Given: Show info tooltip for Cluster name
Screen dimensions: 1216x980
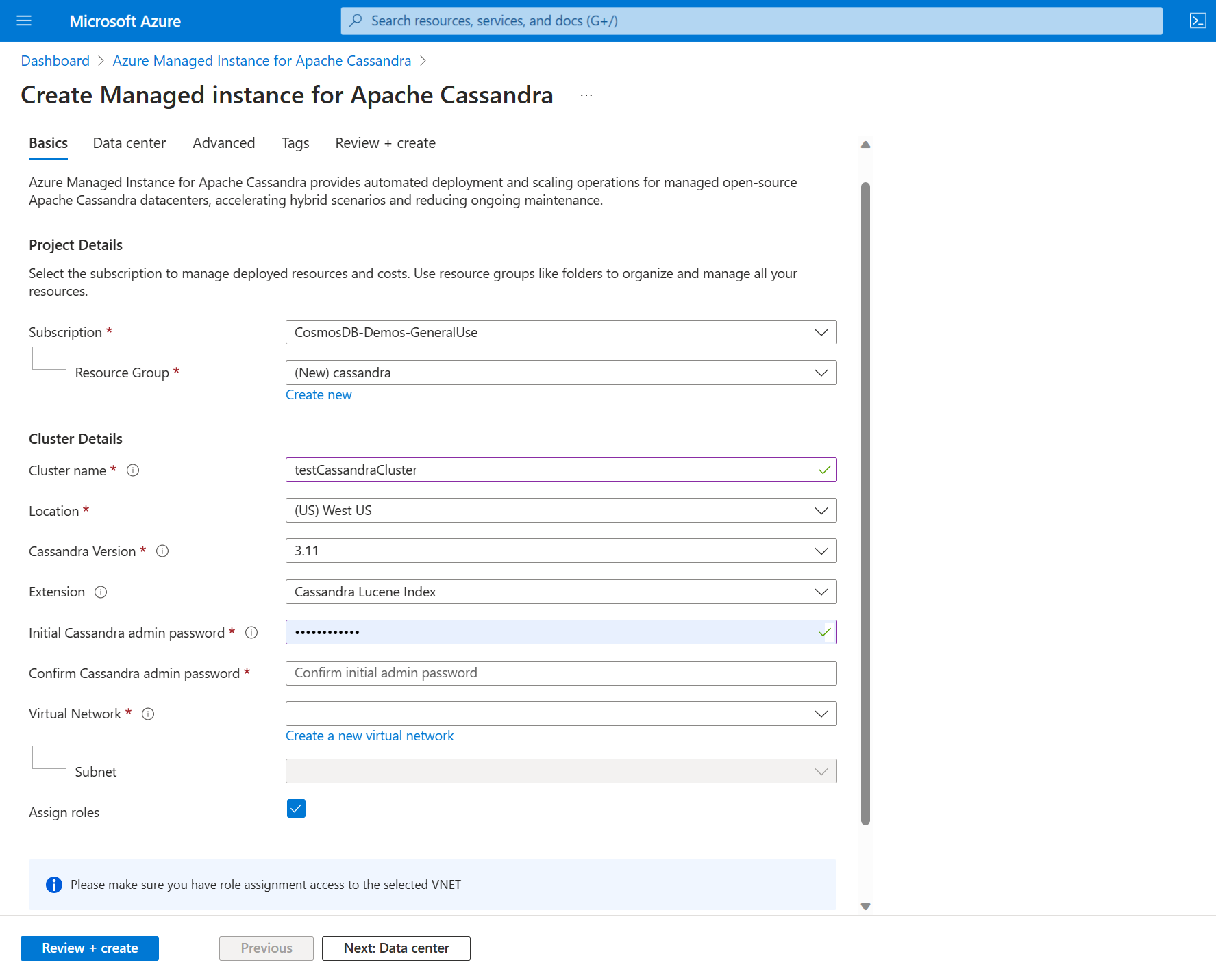Looking at the screenshot, I should 133,470.
